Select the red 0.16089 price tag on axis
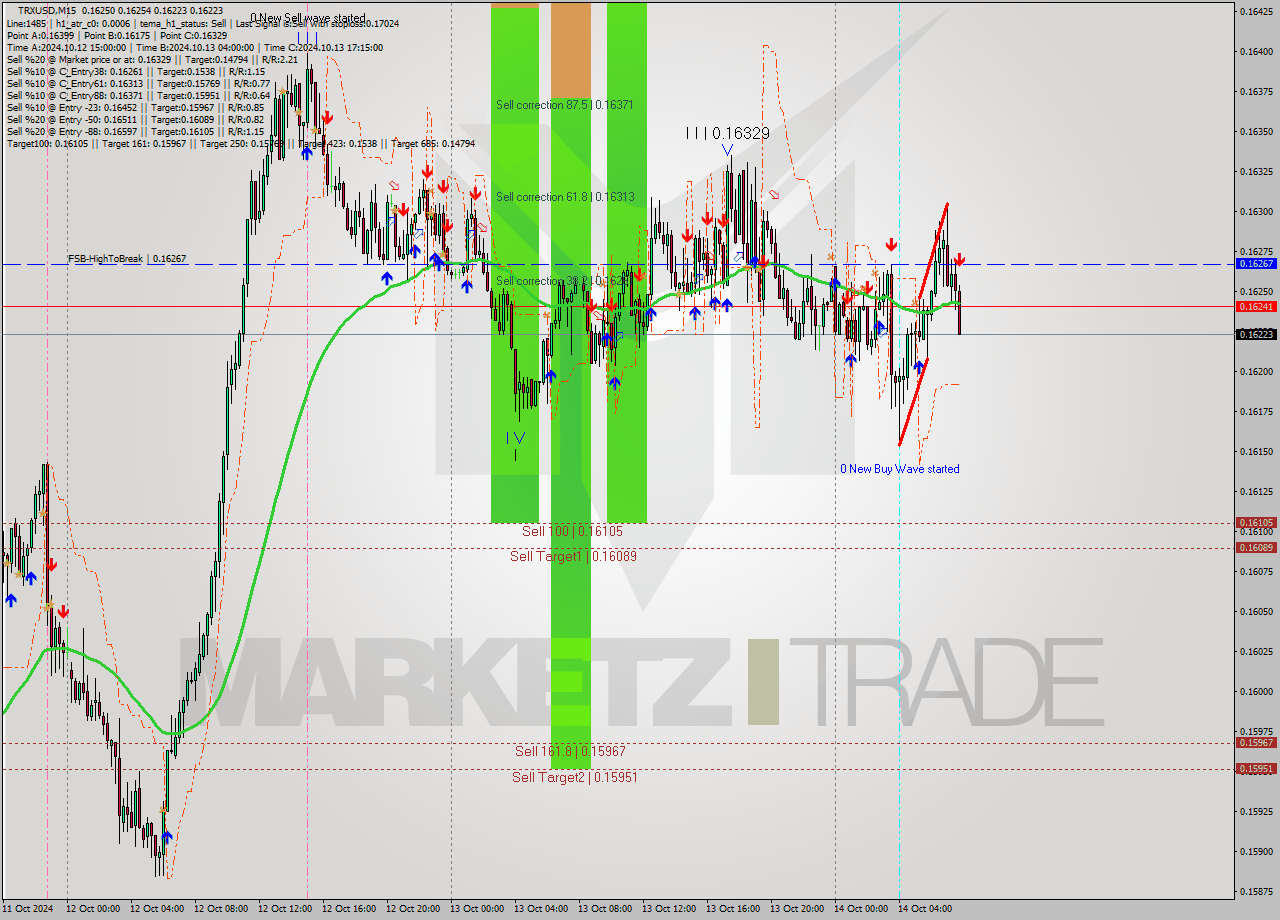The width and height of the screenshot is (1280, 920). coord(1256,547)
